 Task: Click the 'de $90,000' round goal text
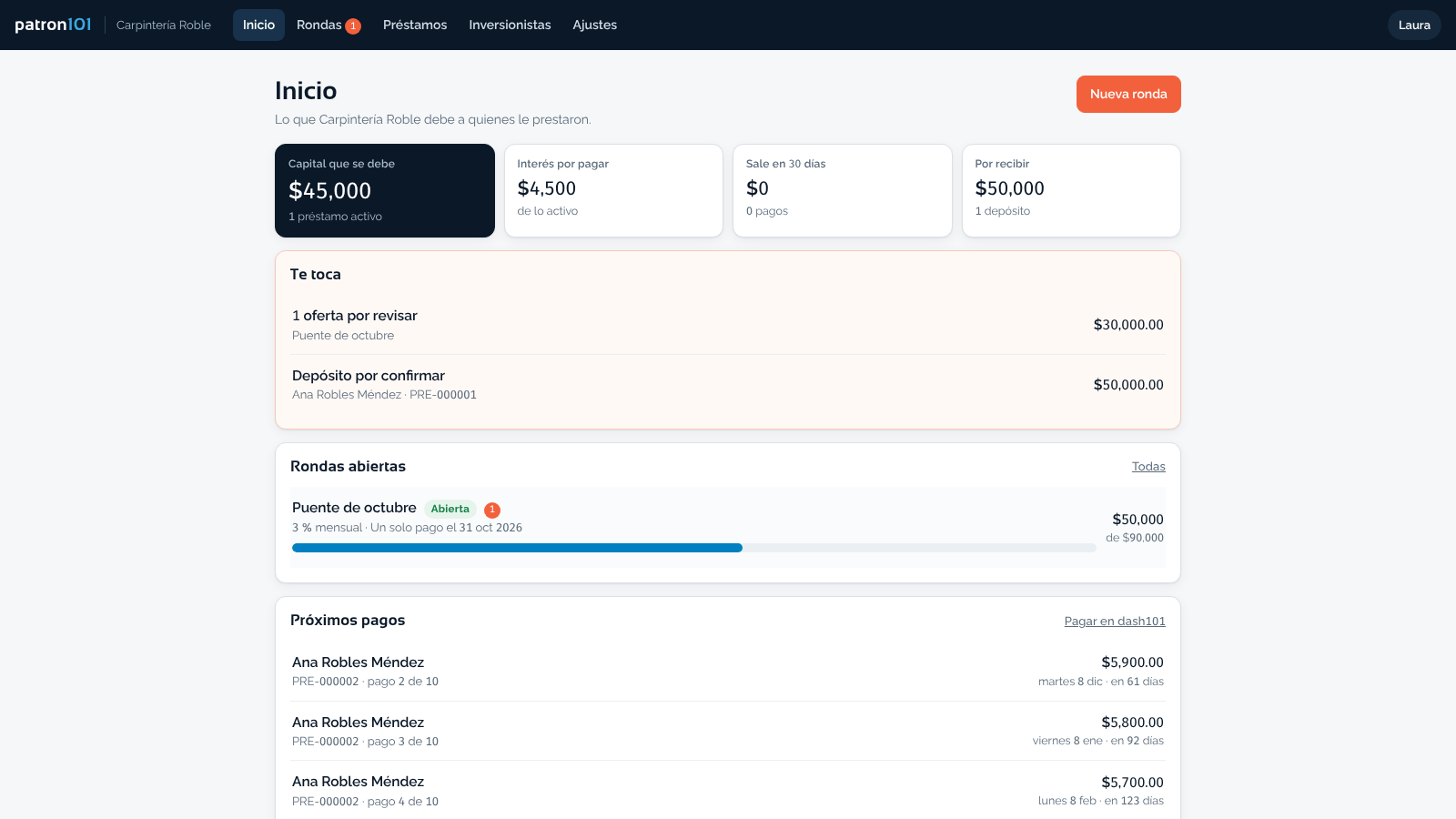click(1135, 538)
